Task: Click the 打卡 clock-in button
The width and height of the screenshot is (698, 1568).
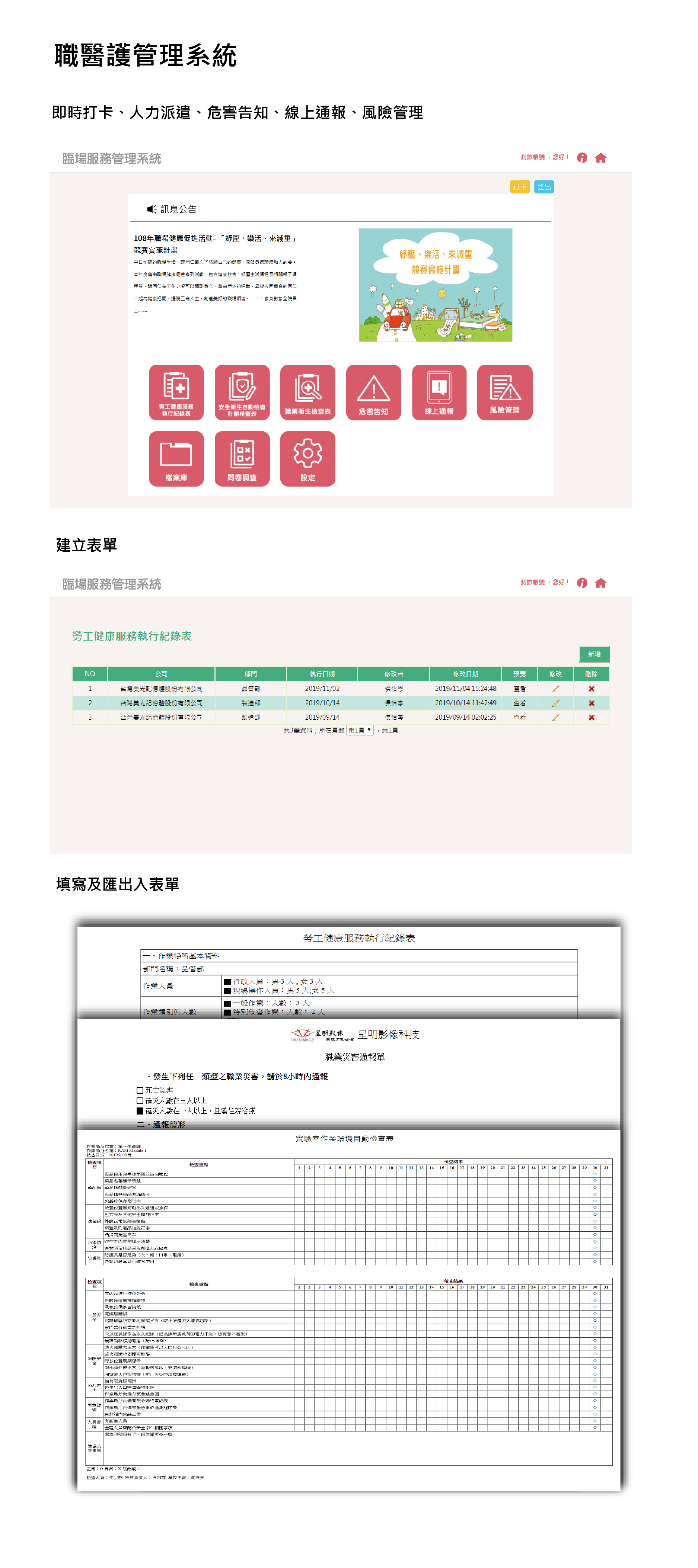Action: coord(520,187)
